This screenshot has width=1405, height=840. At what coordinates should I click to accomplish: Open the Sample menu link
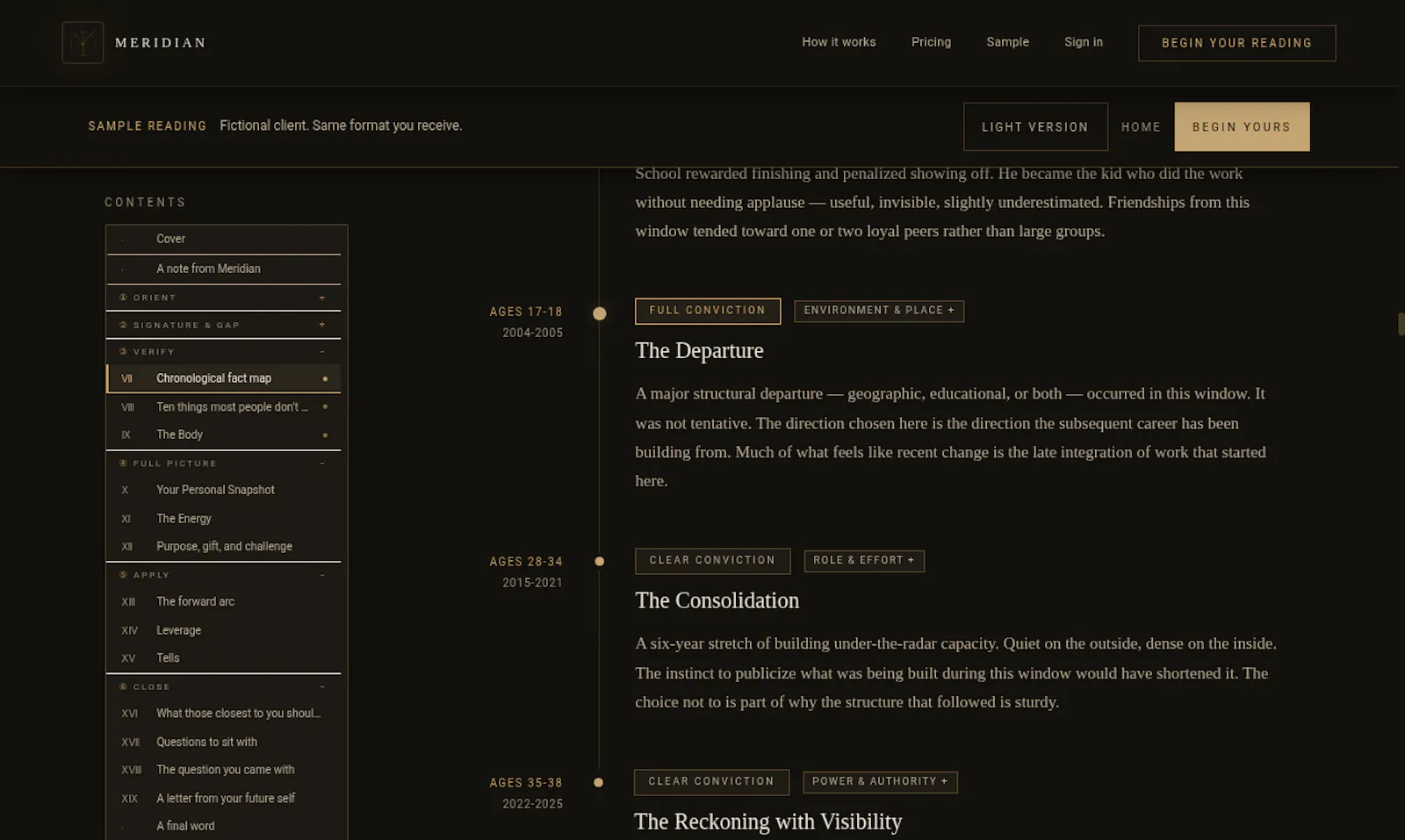[1007, 42]
